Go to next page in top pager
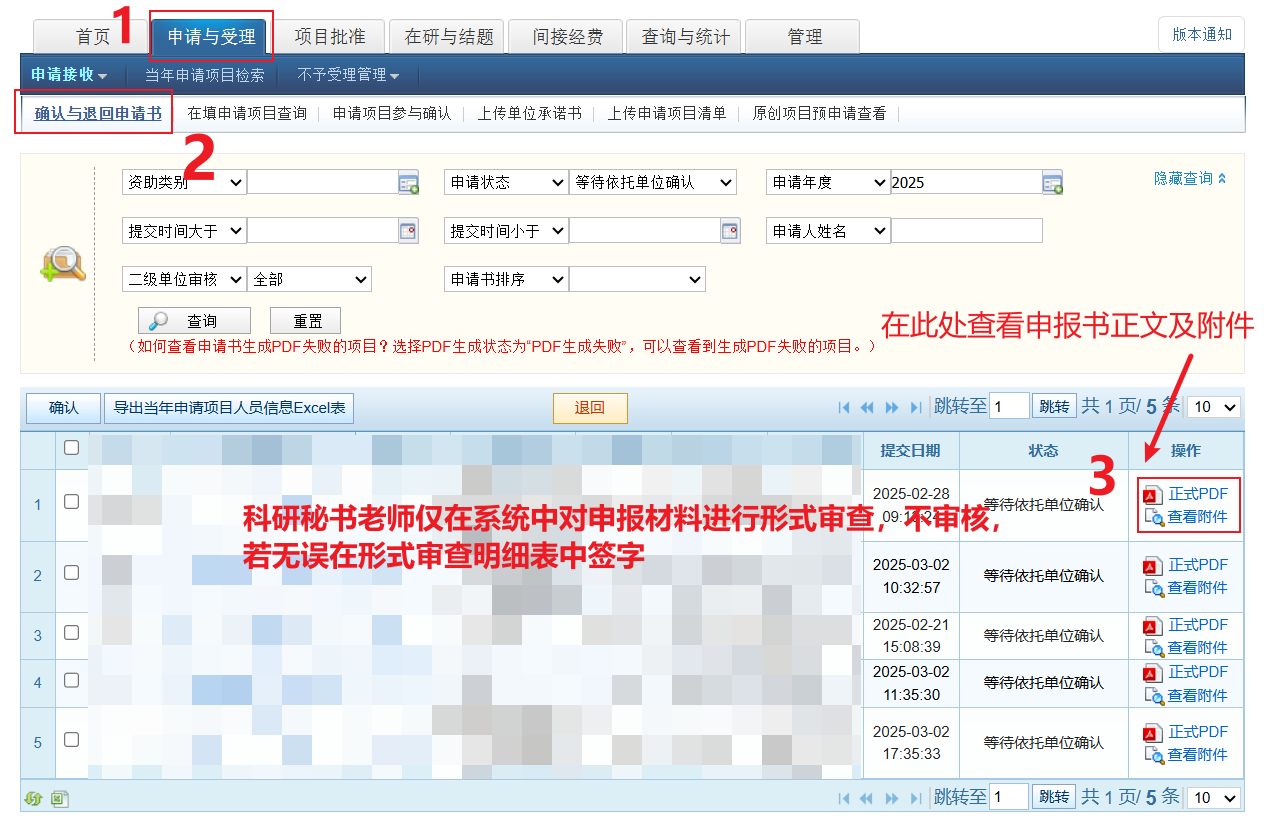This screenshot has width=1264, height=818. pos(892,407)
